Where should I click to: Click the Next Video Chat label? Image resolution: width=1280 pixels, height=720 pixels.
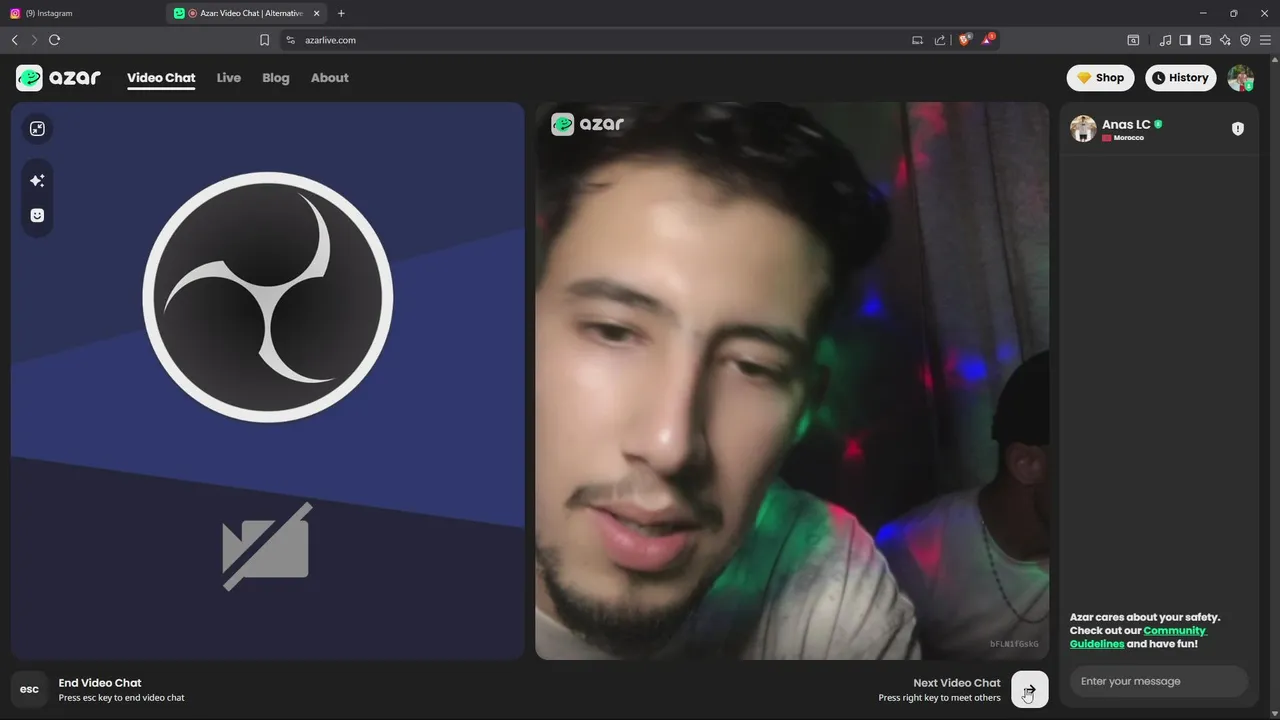click(x=957, y=683)
